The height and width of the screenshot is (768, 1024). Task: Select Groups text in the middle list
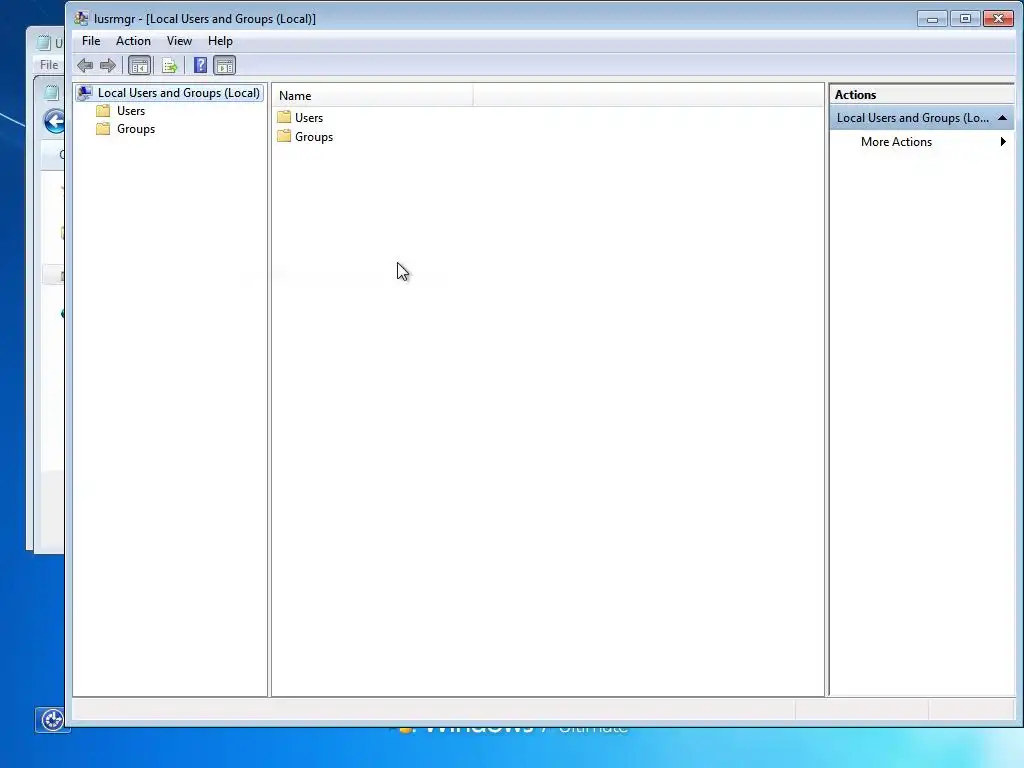click(314, 136)
